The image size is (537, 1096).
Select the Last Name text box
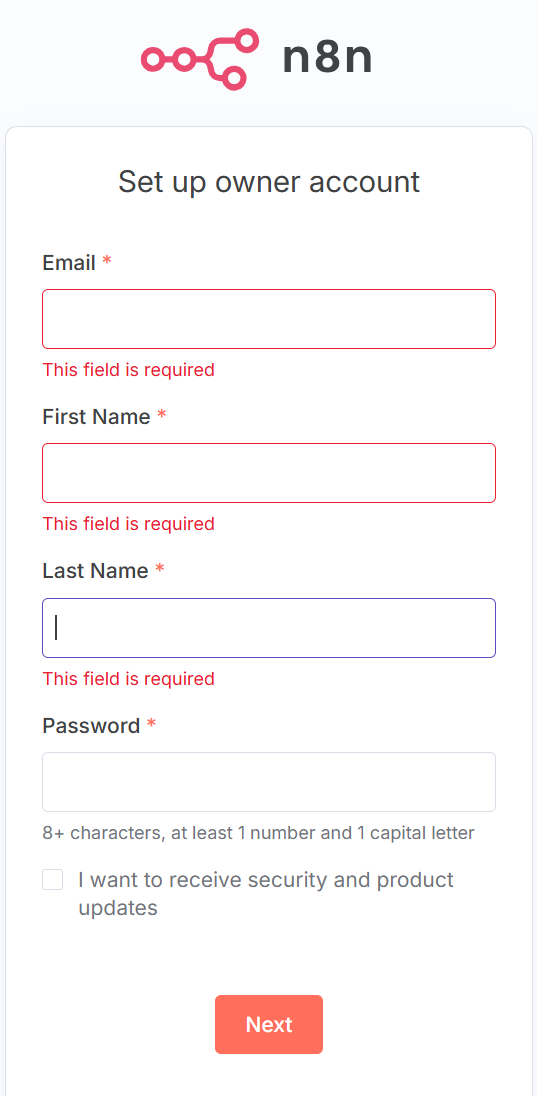coord(269,628)
